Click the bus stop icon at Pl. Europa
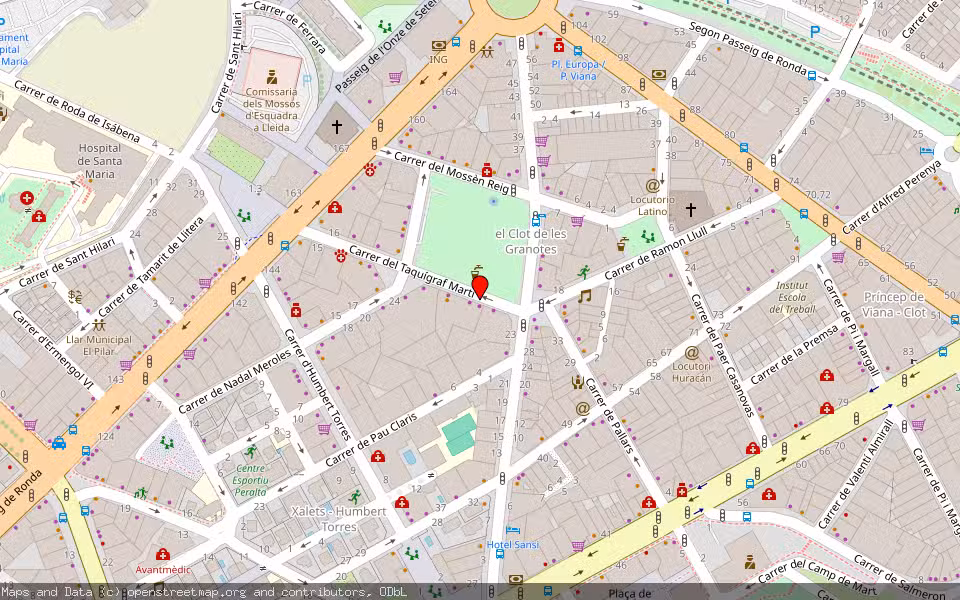960x600 pixels. pyautogui.click(x=579, y=51)
